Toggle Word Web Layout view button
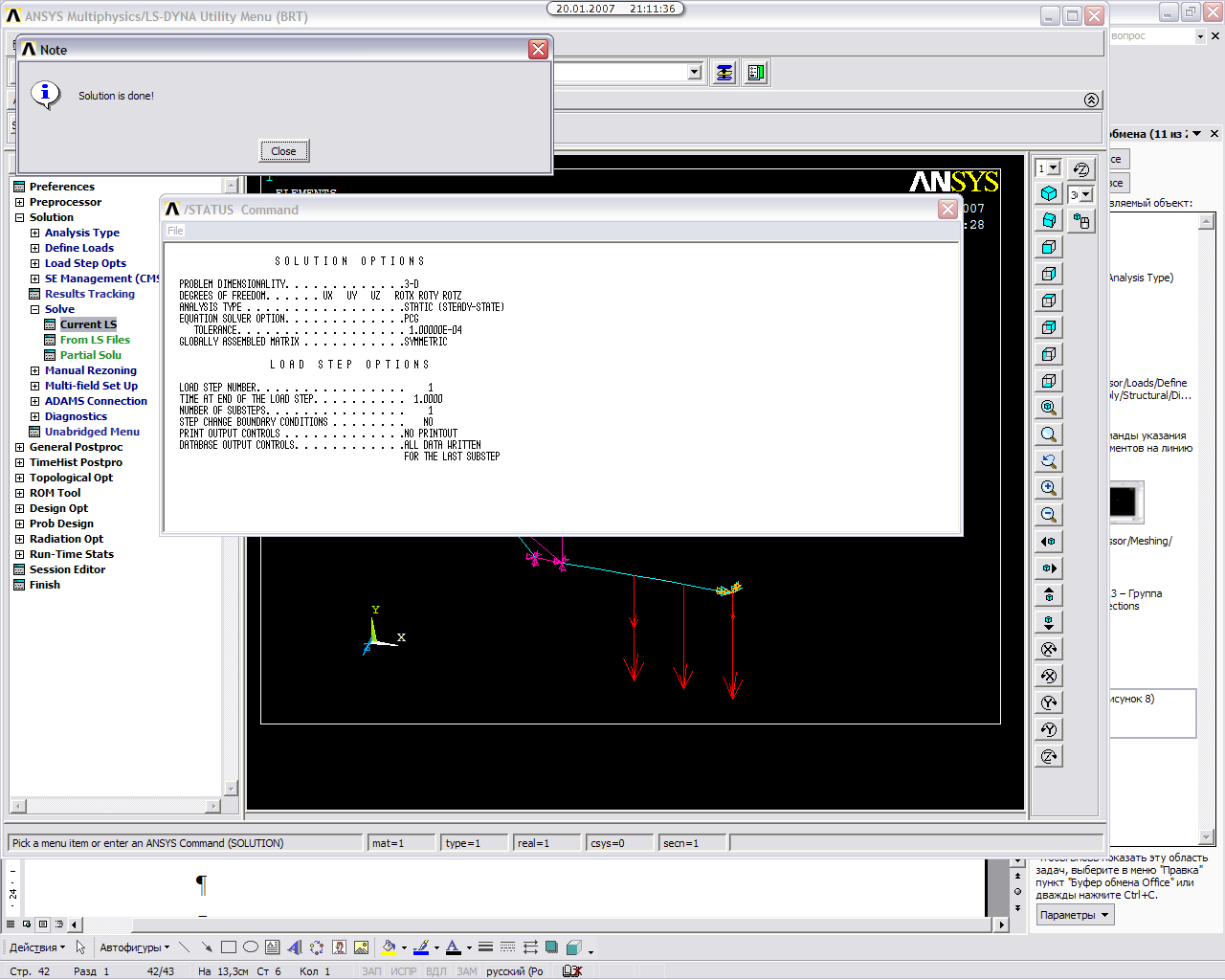 (x=27, y=924)
